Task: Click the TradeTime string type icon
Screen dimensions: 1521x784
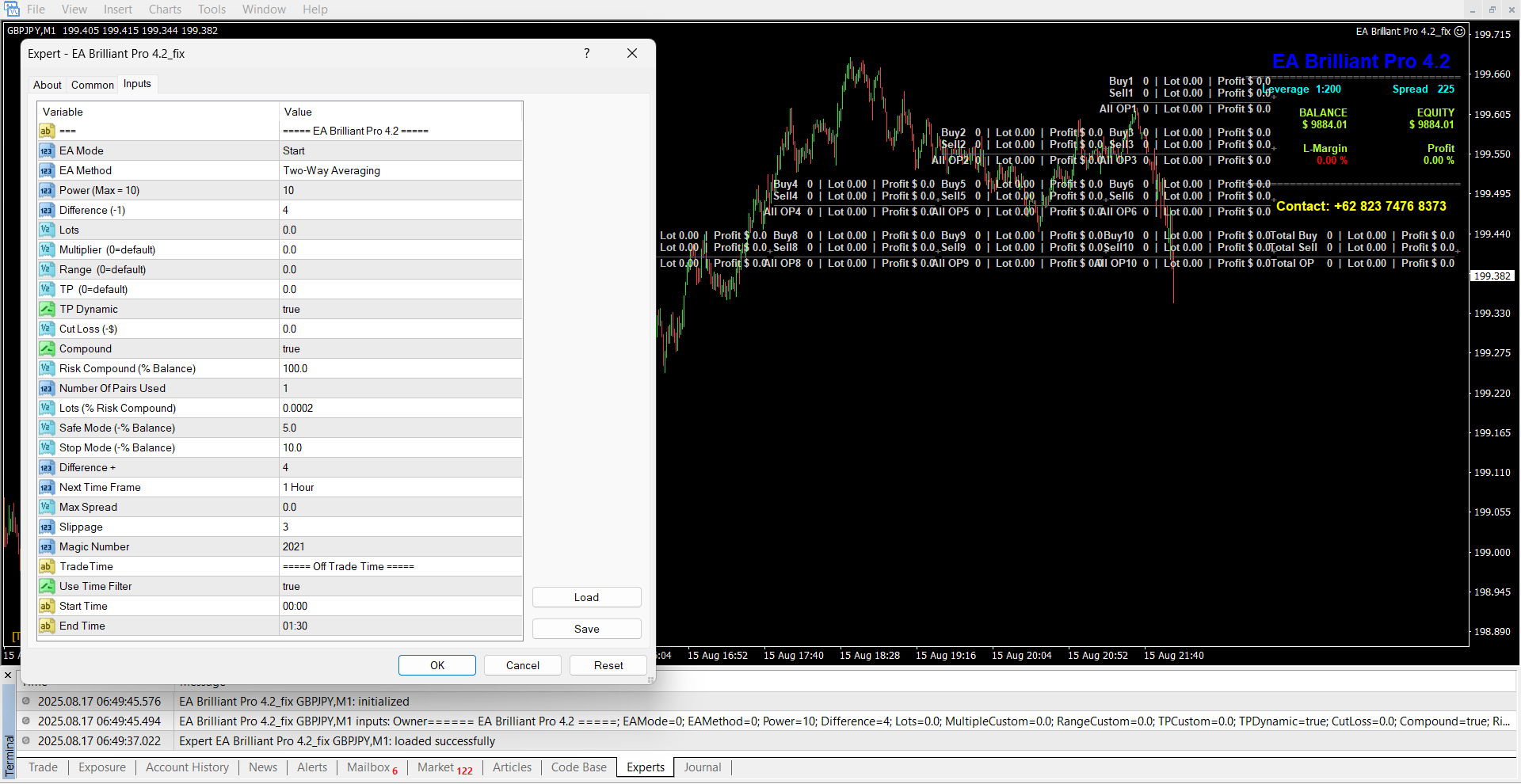Action: click(47, 566)
